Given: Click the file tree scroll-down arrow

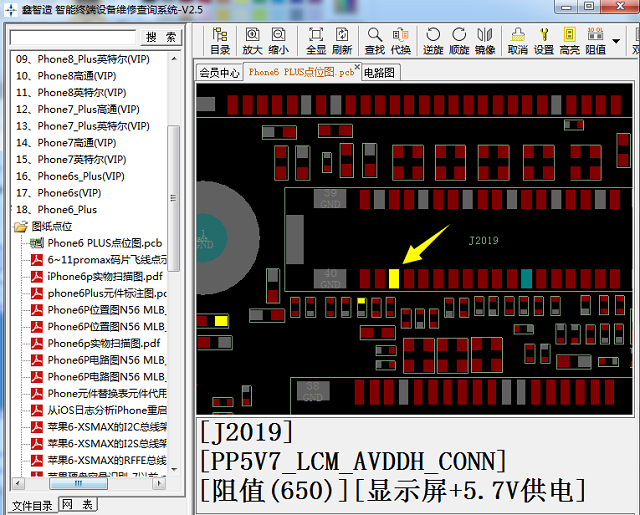Looking at the screenshot, I should pos(174,469).
